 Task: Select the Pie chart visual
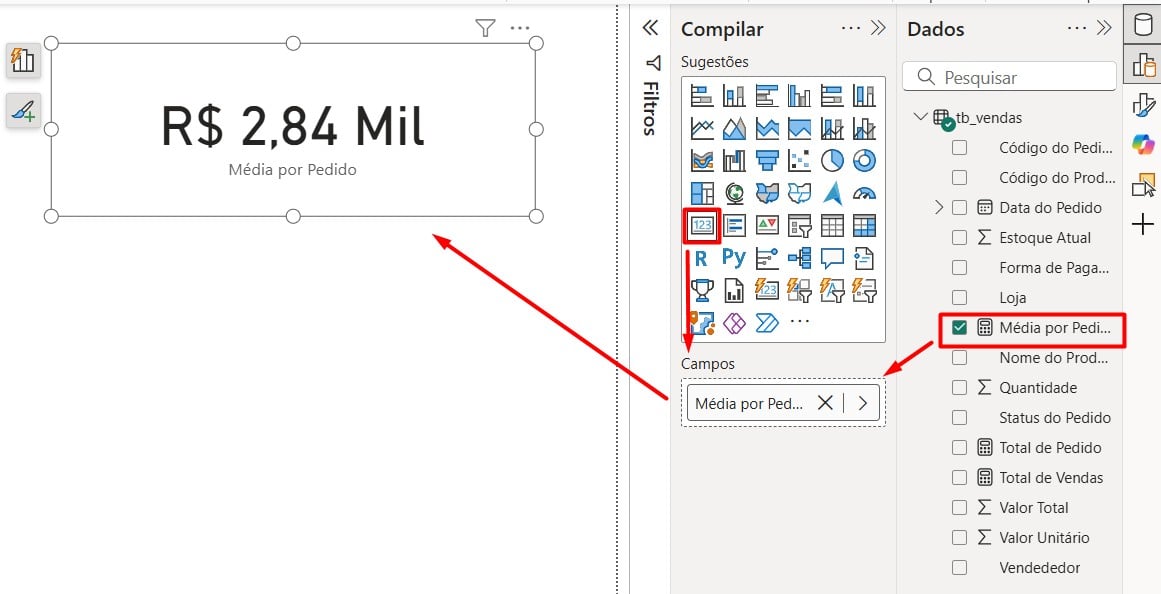coord(830,159)
